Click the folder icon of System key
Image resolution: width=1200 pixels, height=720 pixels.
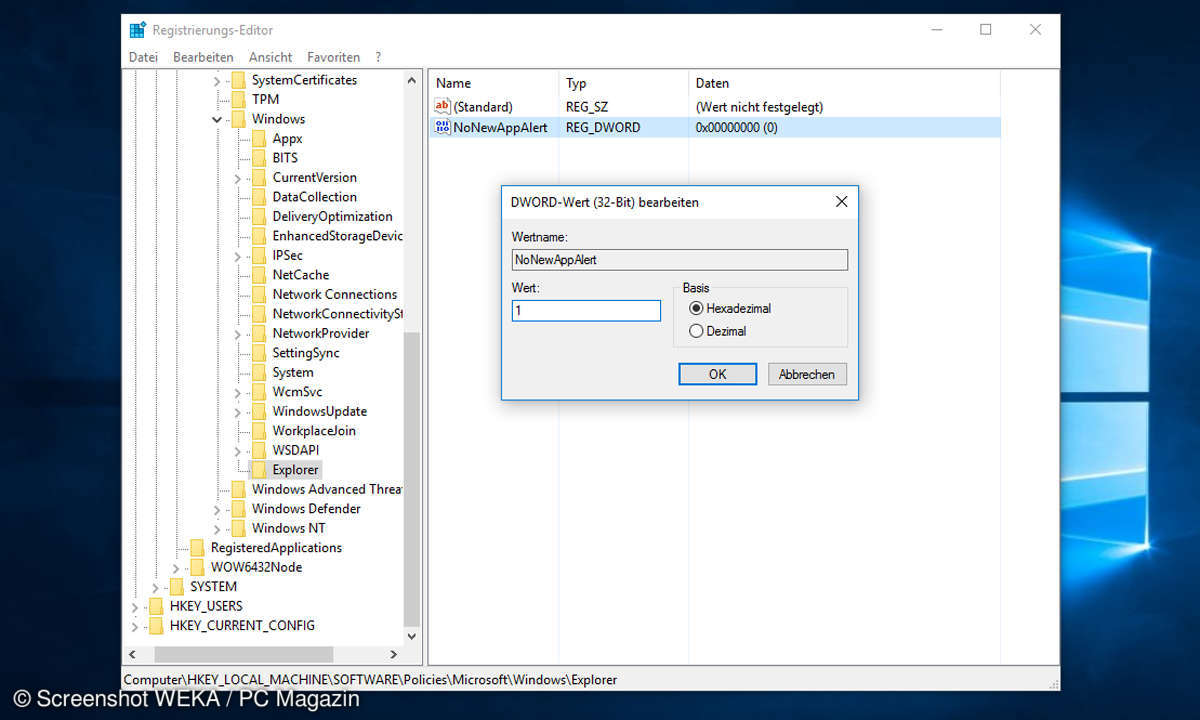pos(259,372)
